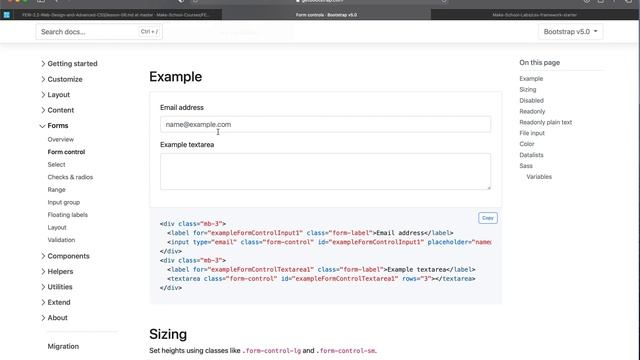This screenshot has height=360, width=640.
Task: Open the Floating labels page
Action: (67, 215)
